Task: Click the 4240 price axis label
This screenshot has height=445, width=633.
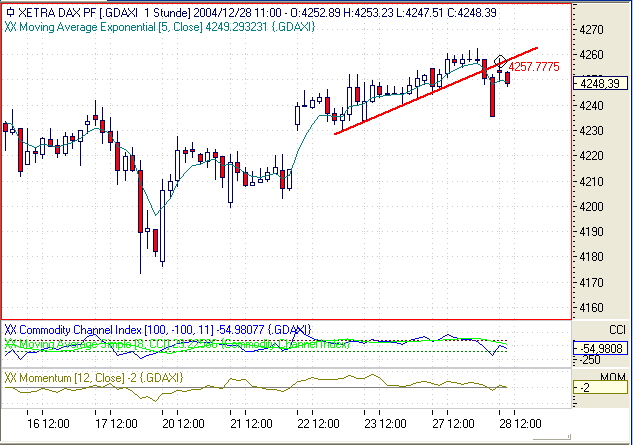Action: [591, 106]
